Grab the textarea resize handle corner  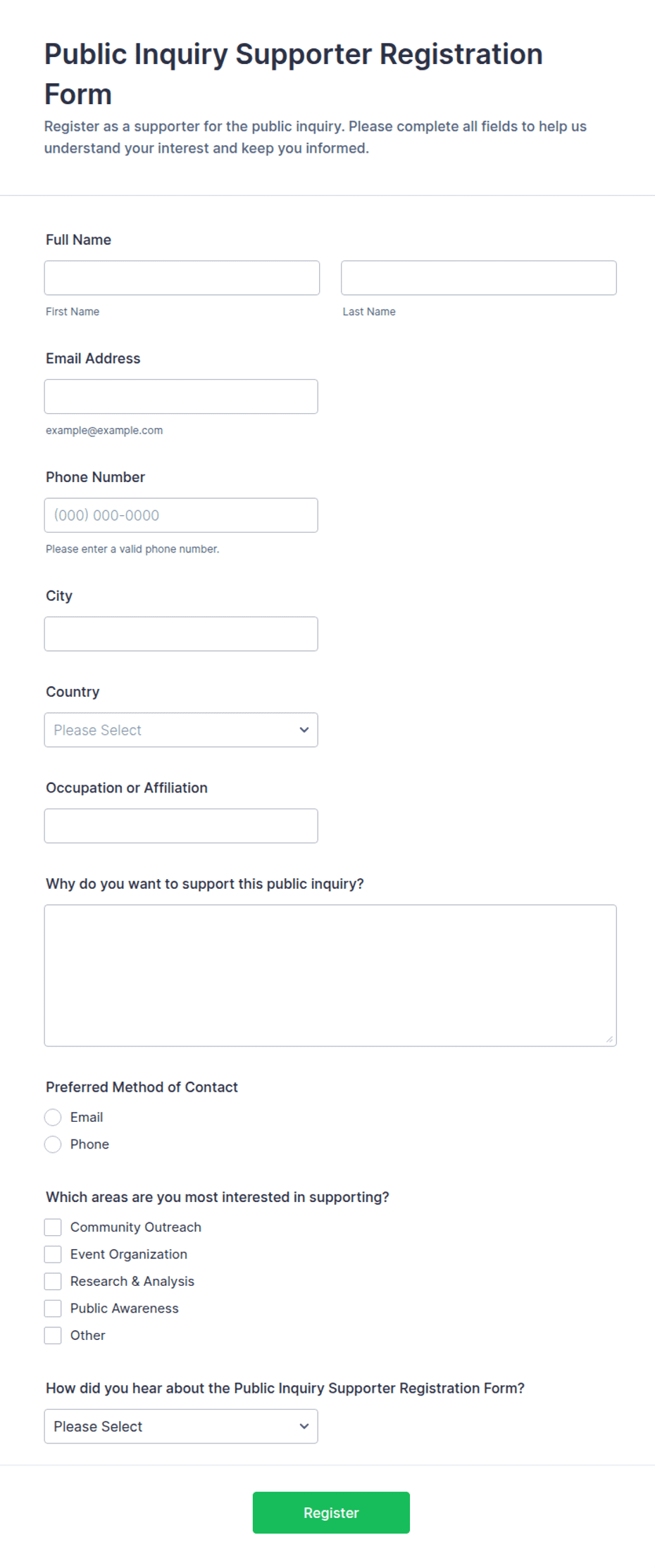pos(610,1039)
